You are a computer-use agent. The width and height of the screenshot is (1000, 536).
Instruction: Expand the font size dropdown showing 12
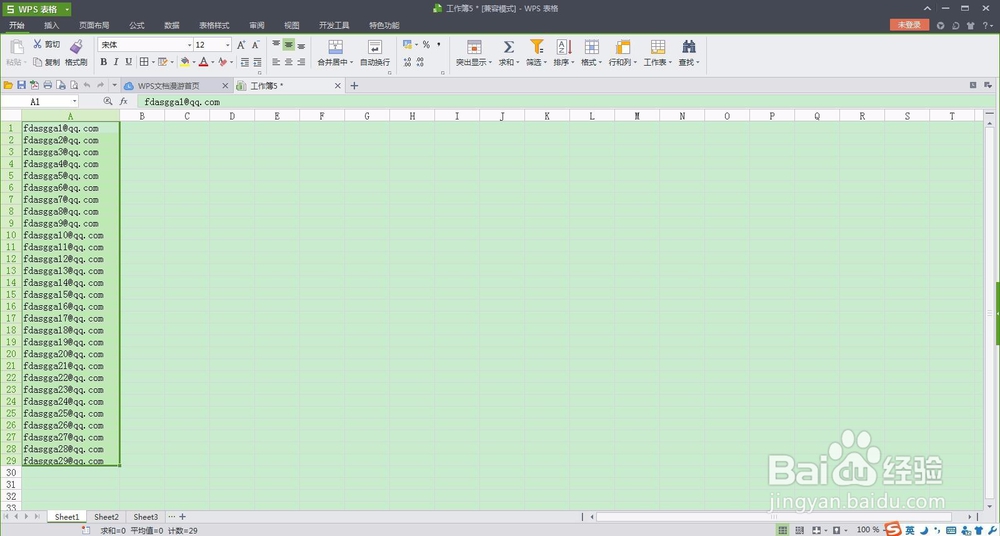[x=228, y=45]
